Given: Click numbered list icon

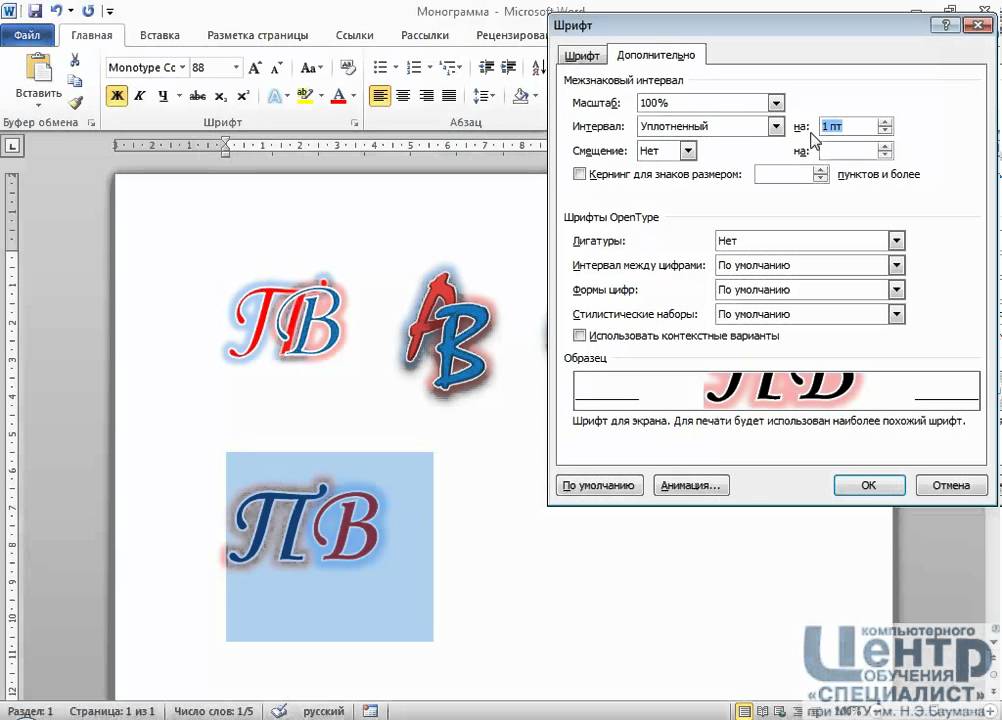Looking at the screenshot, I should (414, 67).
